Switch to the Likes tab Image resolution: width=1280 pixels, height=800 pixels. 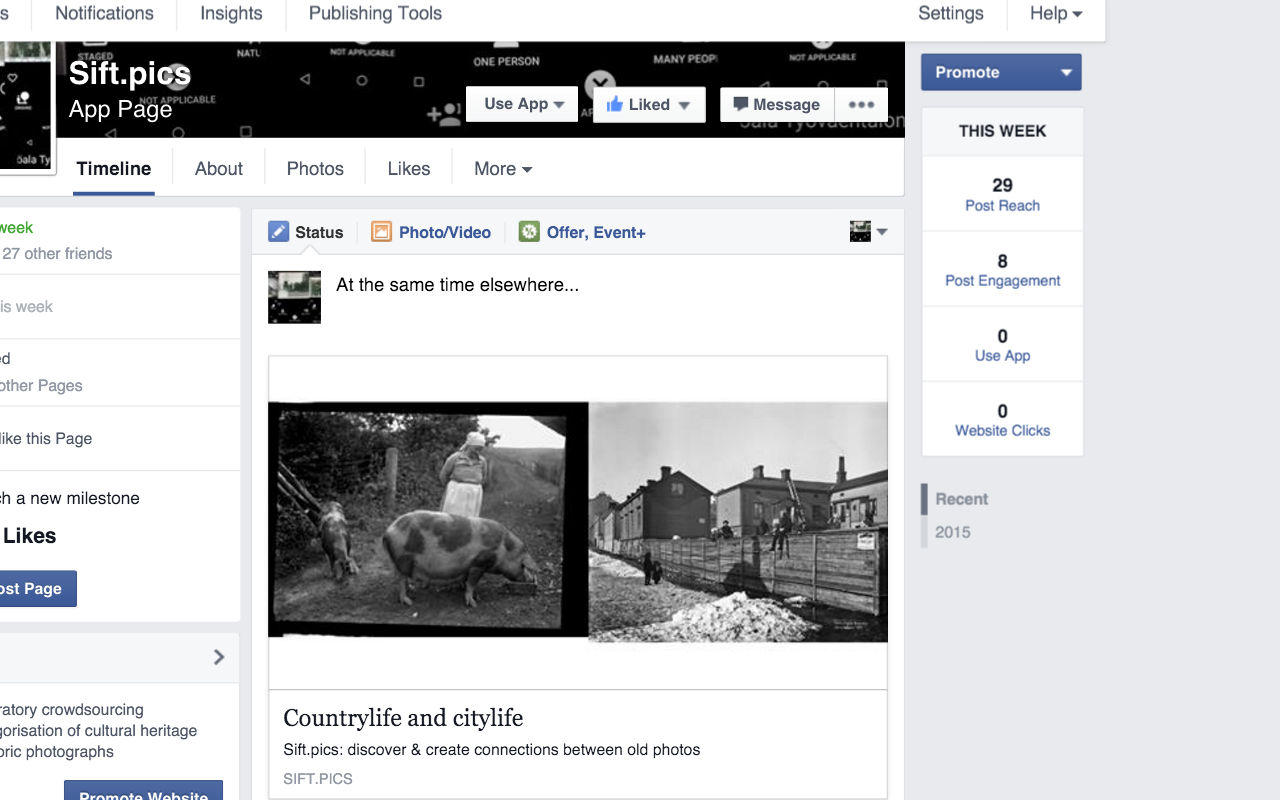pyautogui.click(x=409, y=169)
